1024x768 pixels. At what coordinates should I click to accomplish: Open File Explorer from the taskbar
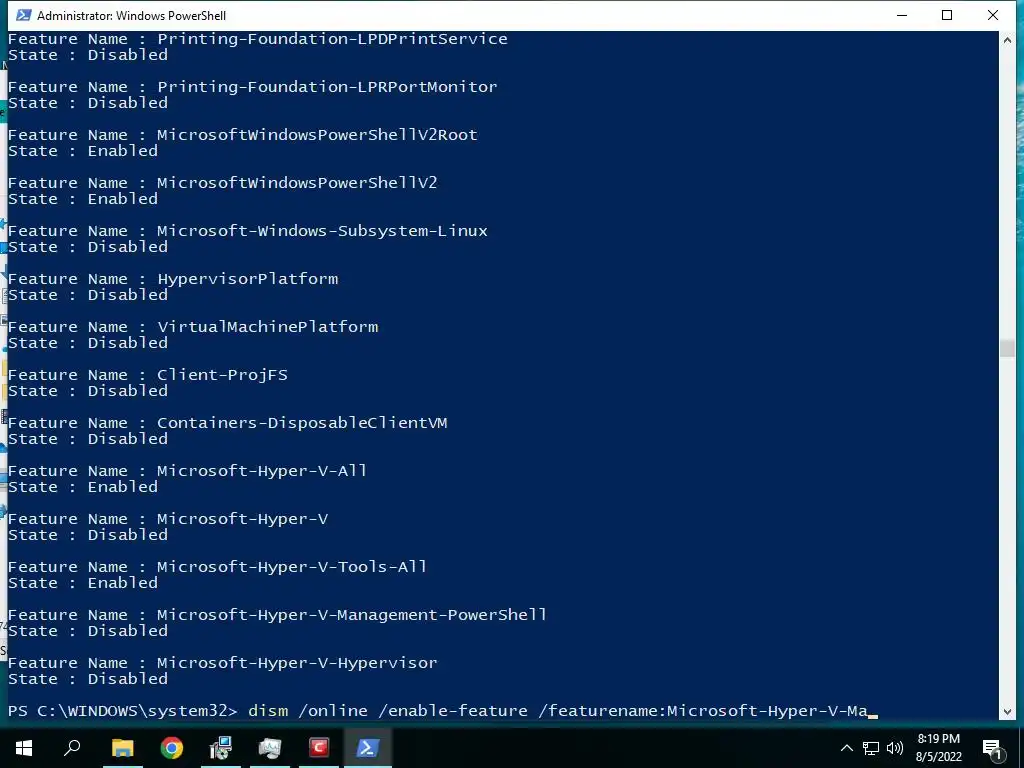(x=122, y=748)
